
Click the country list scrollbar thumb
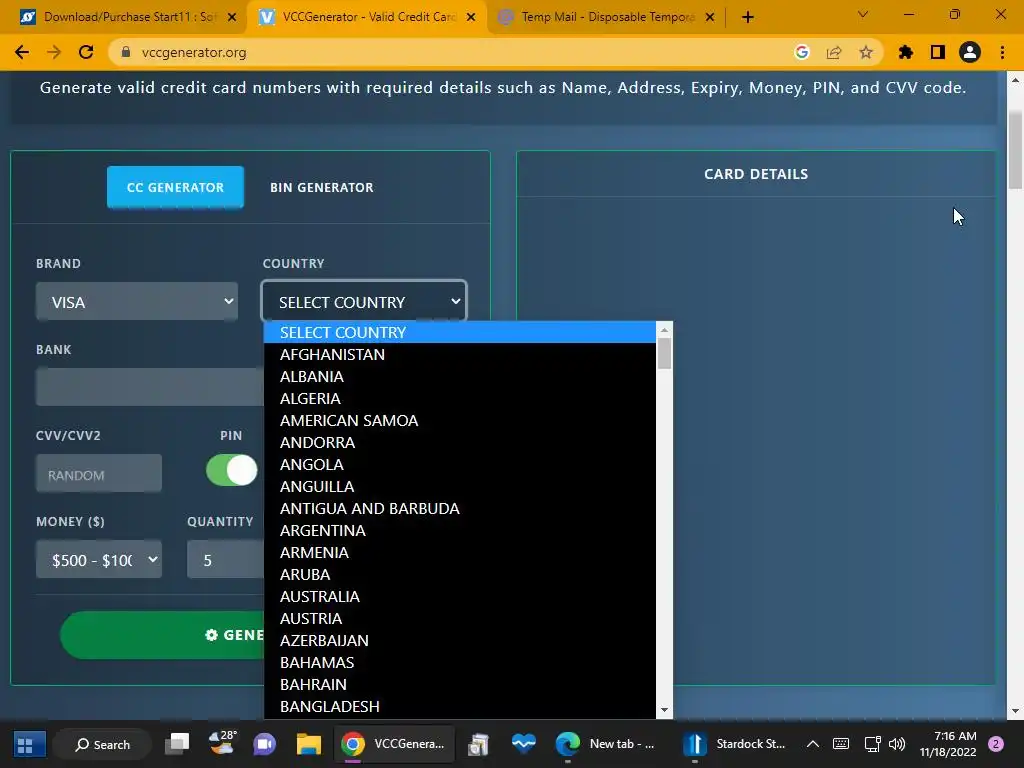pyautogui.click(x=664, y=353)
